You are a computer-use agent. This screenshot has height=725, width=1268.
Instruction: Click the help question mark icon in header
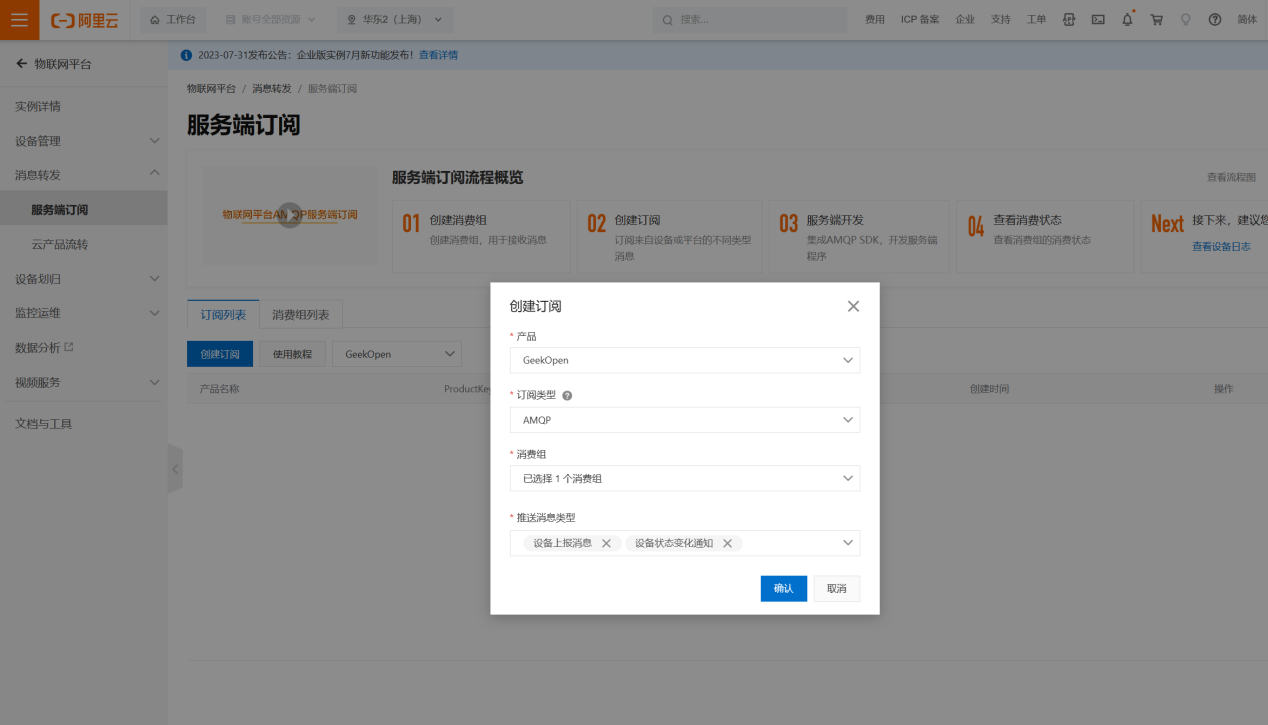click(1214, 20)
